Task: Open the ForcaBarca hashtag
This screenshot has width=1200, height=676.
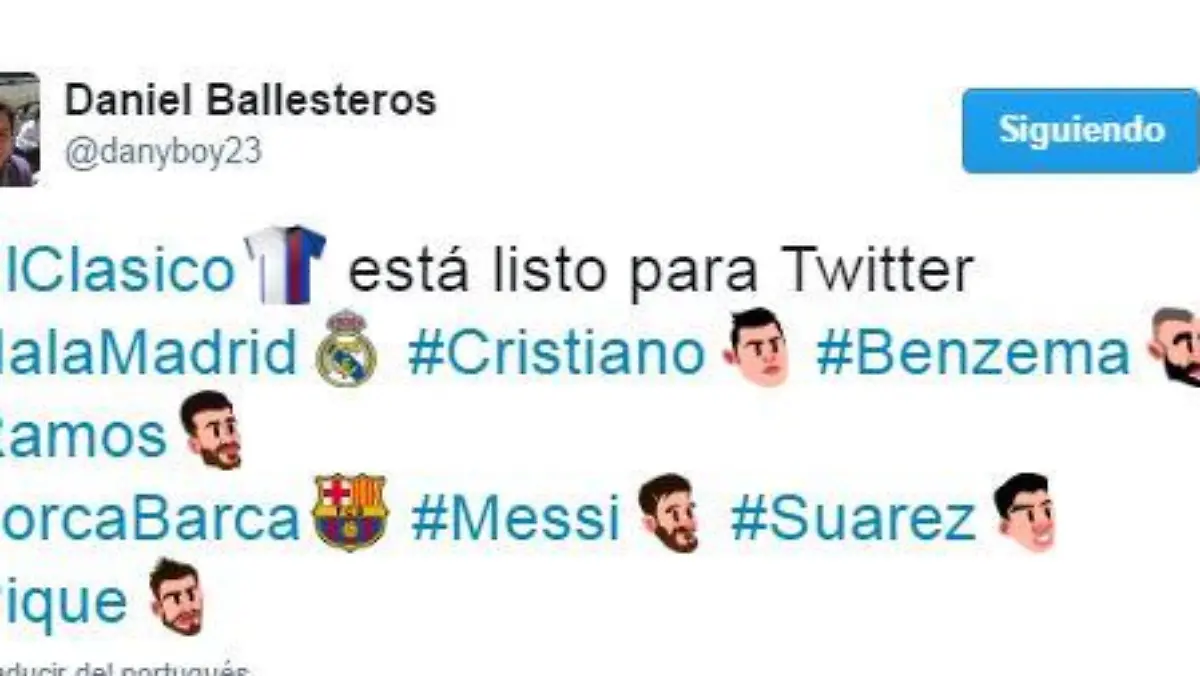Action: (x=150, y=519)
